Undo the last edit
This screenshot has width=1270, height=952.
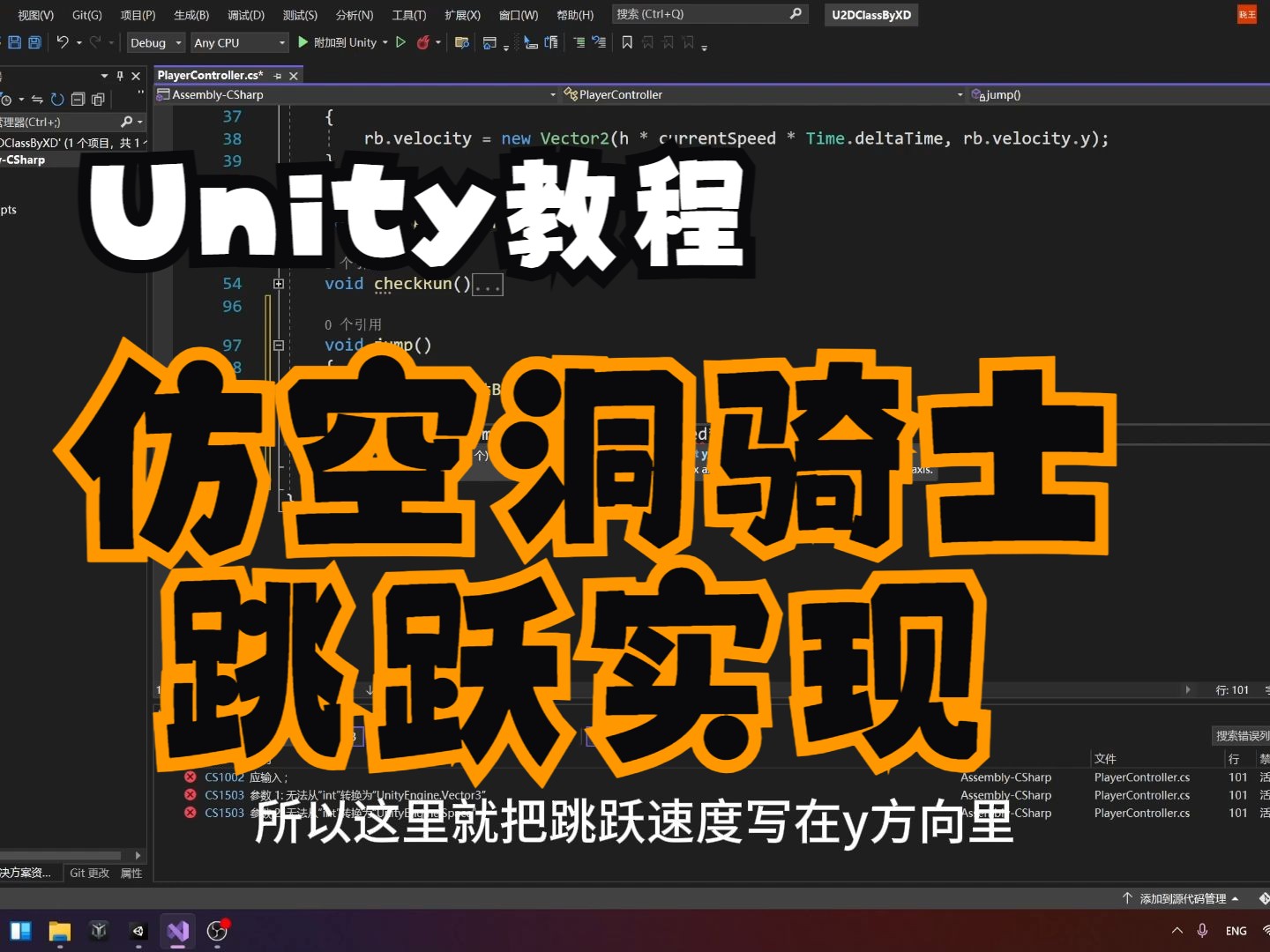[x=63, y=42]
